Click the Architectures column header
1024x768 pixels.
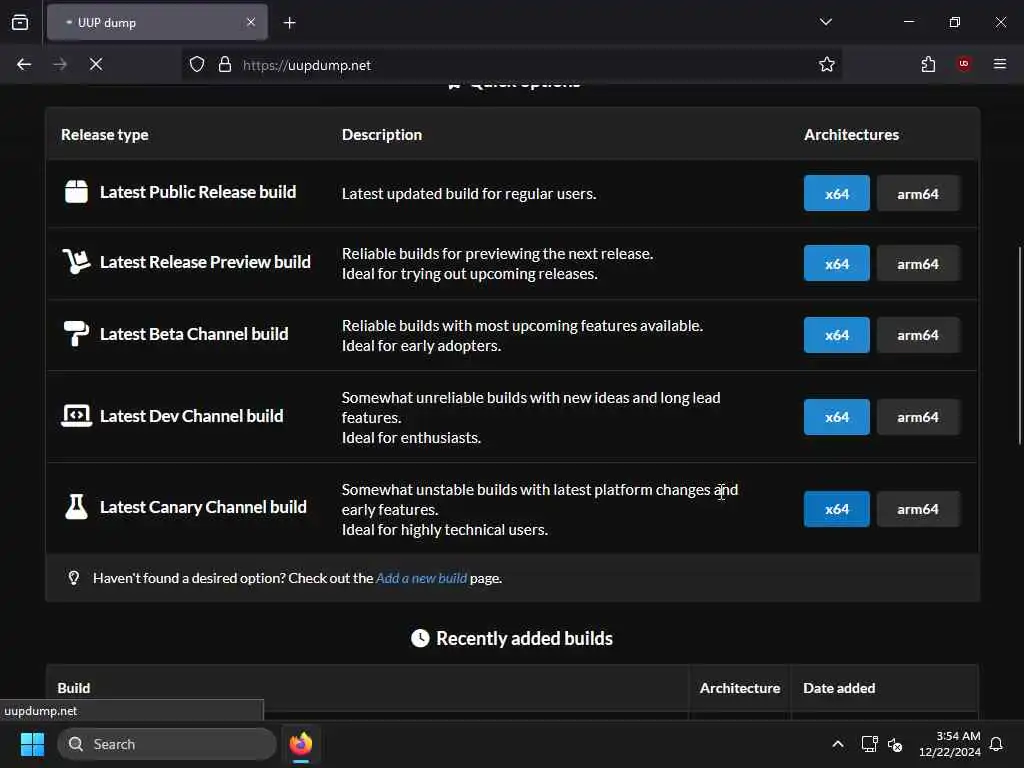tap(852, 135)
